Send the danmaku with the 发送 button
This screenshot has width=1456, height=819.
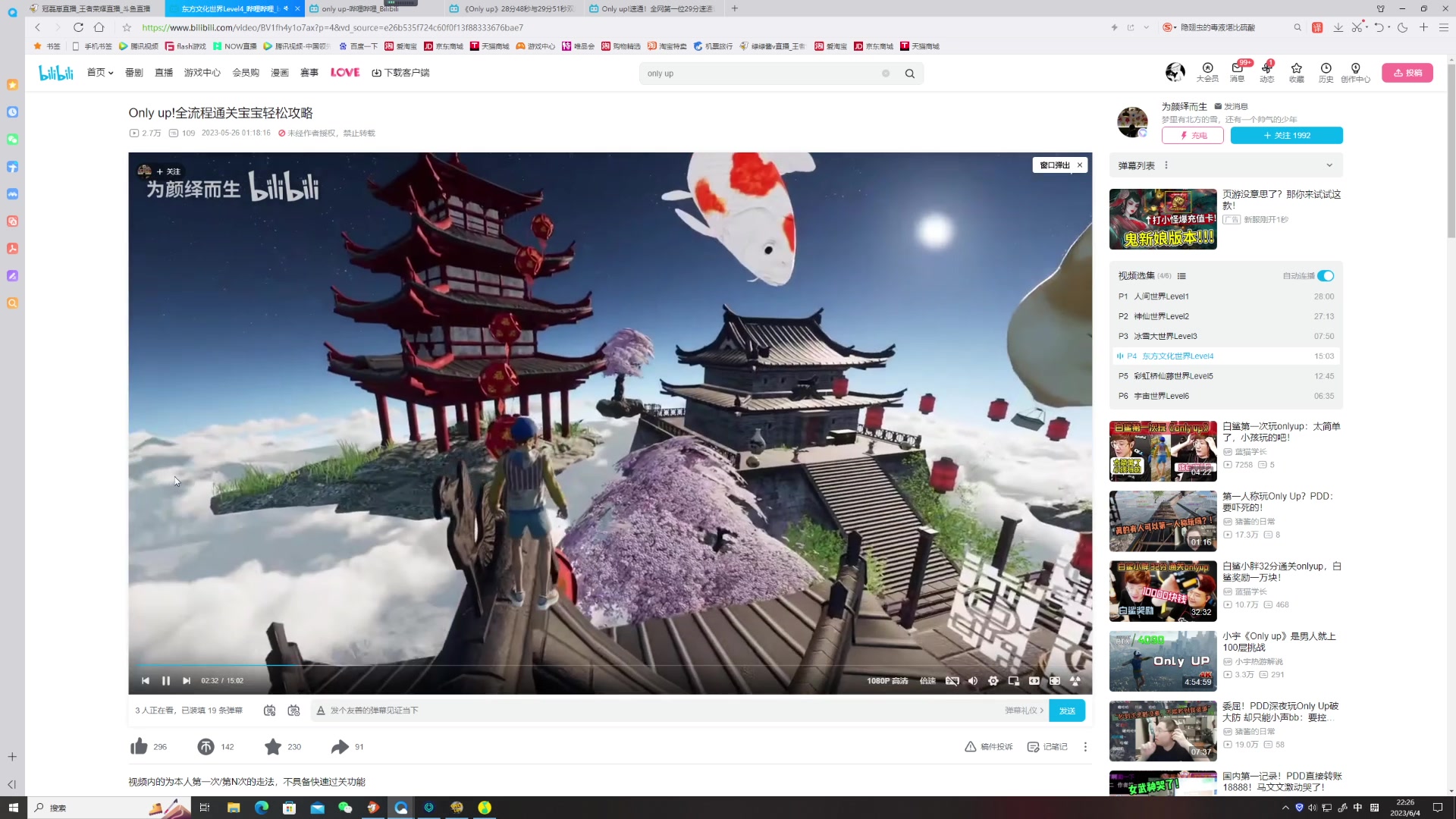tap(1067, 711)
